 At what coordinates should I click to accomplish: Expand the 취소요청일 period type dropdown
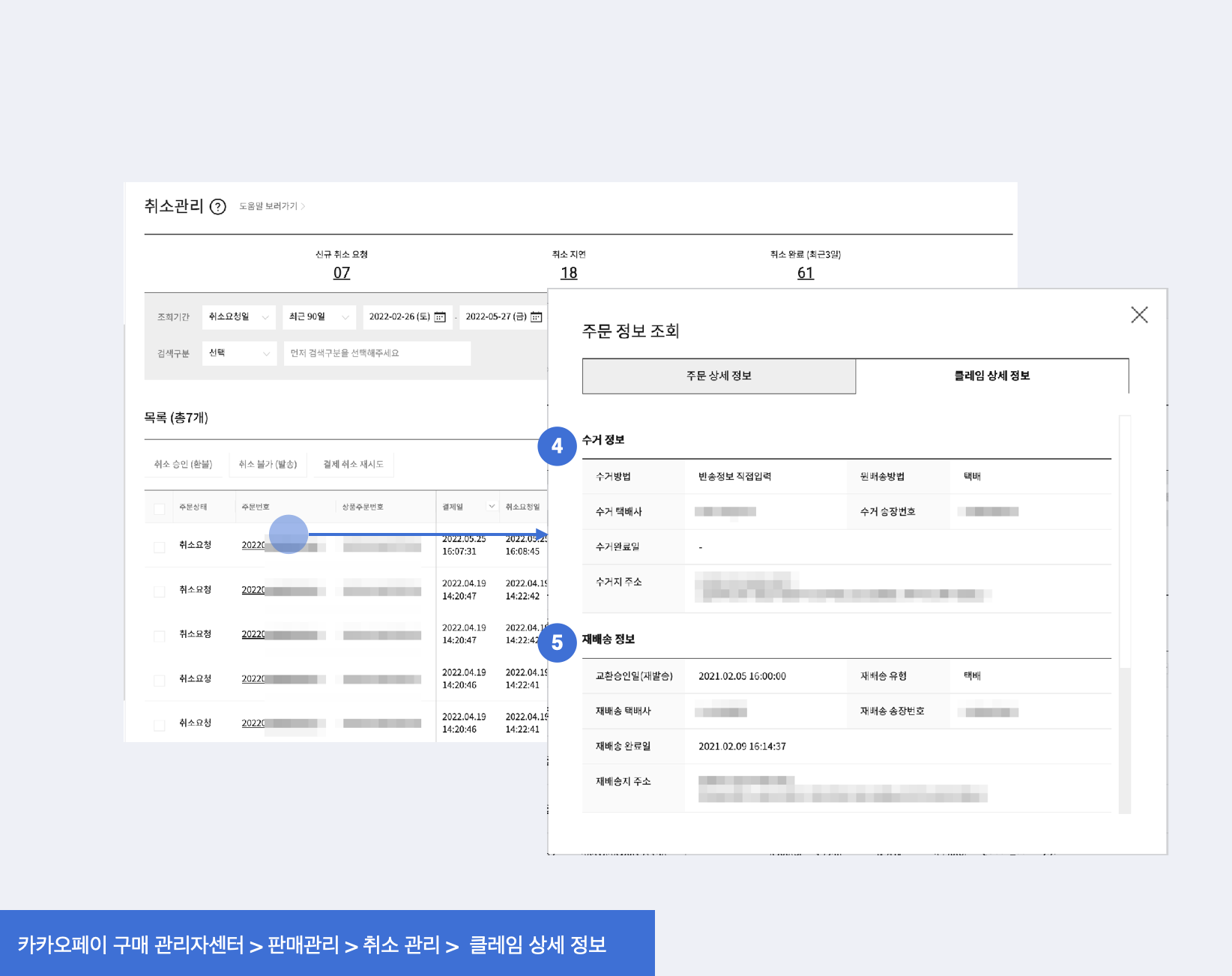239,317
